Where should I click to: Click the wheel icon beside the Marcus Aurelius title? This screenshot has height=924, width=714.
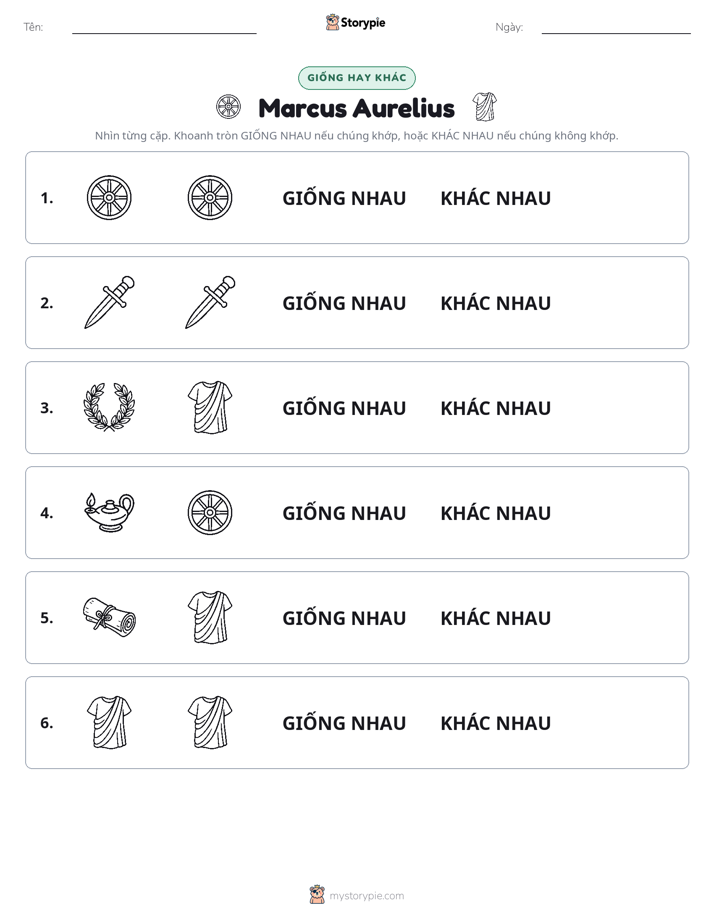(228, 107)
